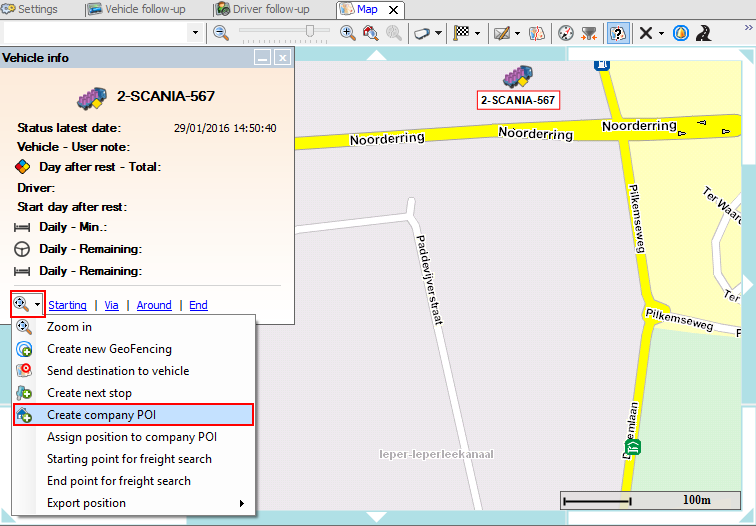Click the 2-SCANIA-567 label on the map

point(517,100)
